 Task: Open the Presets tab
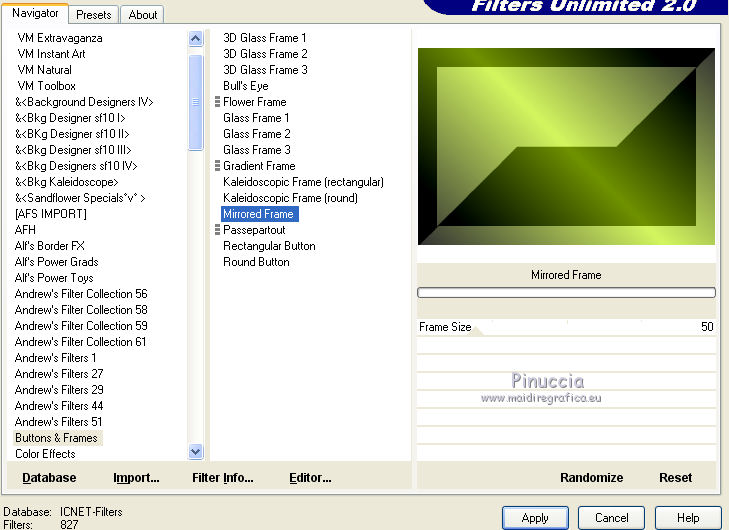[93, 15]
